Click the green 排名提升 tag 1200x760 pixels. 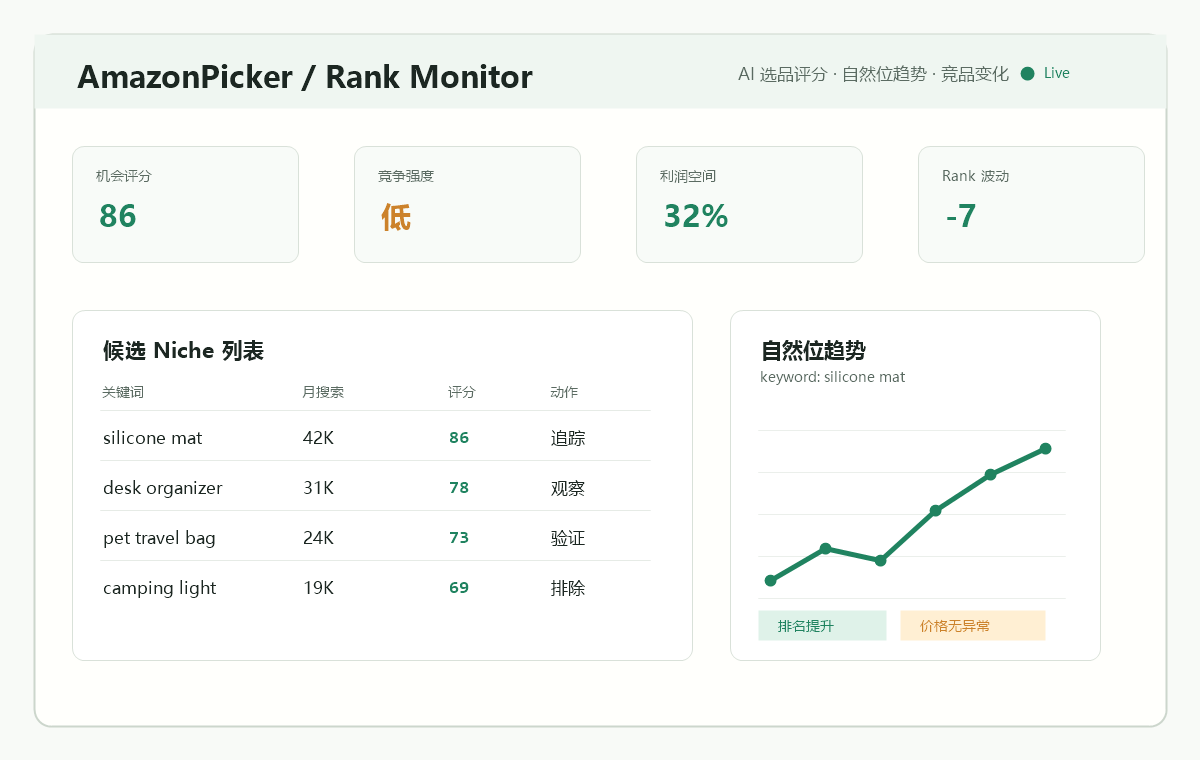coord(822,626)
